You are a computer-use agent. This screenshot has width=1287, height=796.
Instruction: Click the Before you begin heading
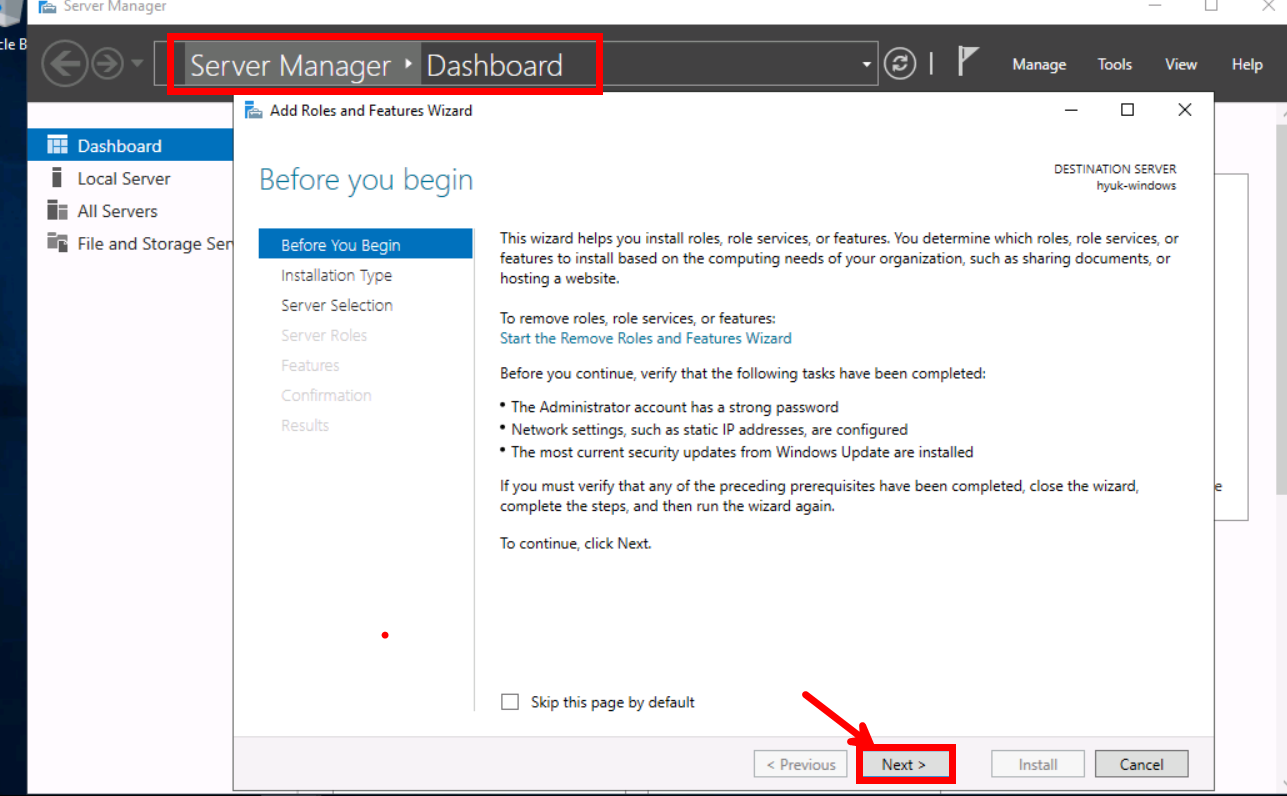coord(366,180)
